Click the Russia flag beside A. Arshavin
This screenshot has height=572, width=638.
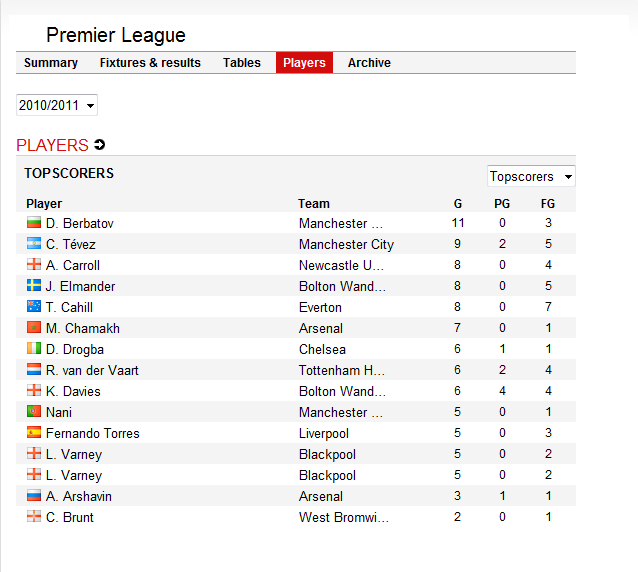click(34, 496)
